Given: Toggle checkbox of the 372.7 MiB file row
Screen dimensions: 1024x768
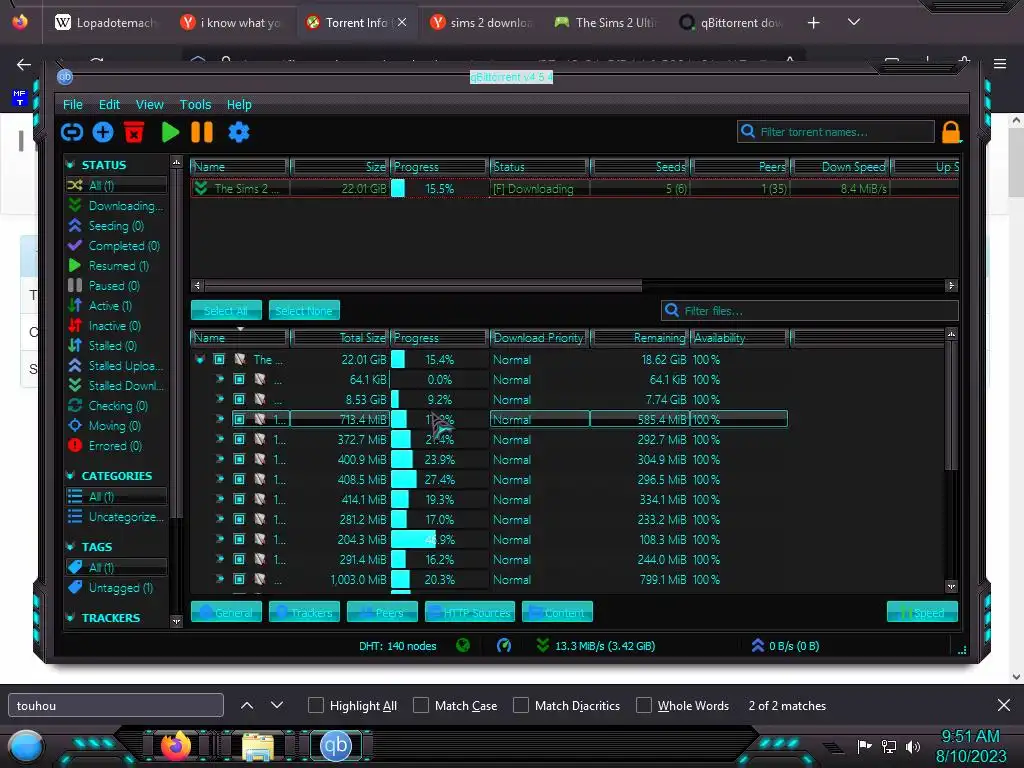Looking at the screenshot, I should tap(239, 440).
